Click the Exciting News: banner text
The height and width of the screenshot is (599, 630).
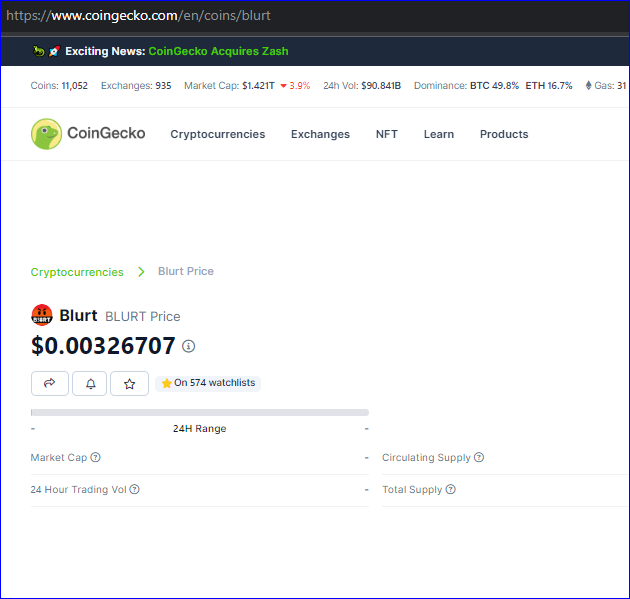pyautogui.click(x=105, y=51)
